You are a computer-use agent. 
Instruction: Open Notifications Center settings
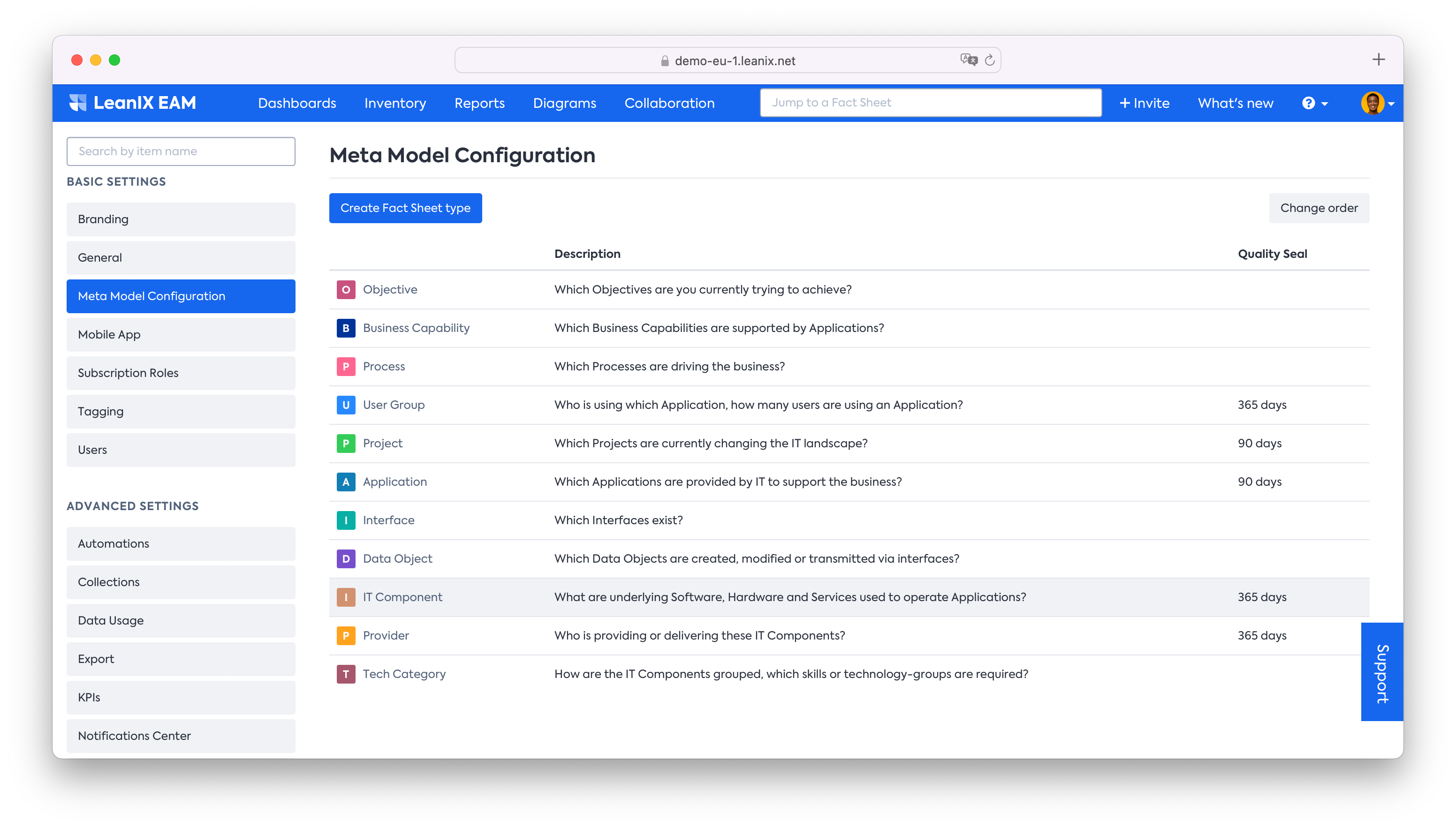tap(181, 736)
